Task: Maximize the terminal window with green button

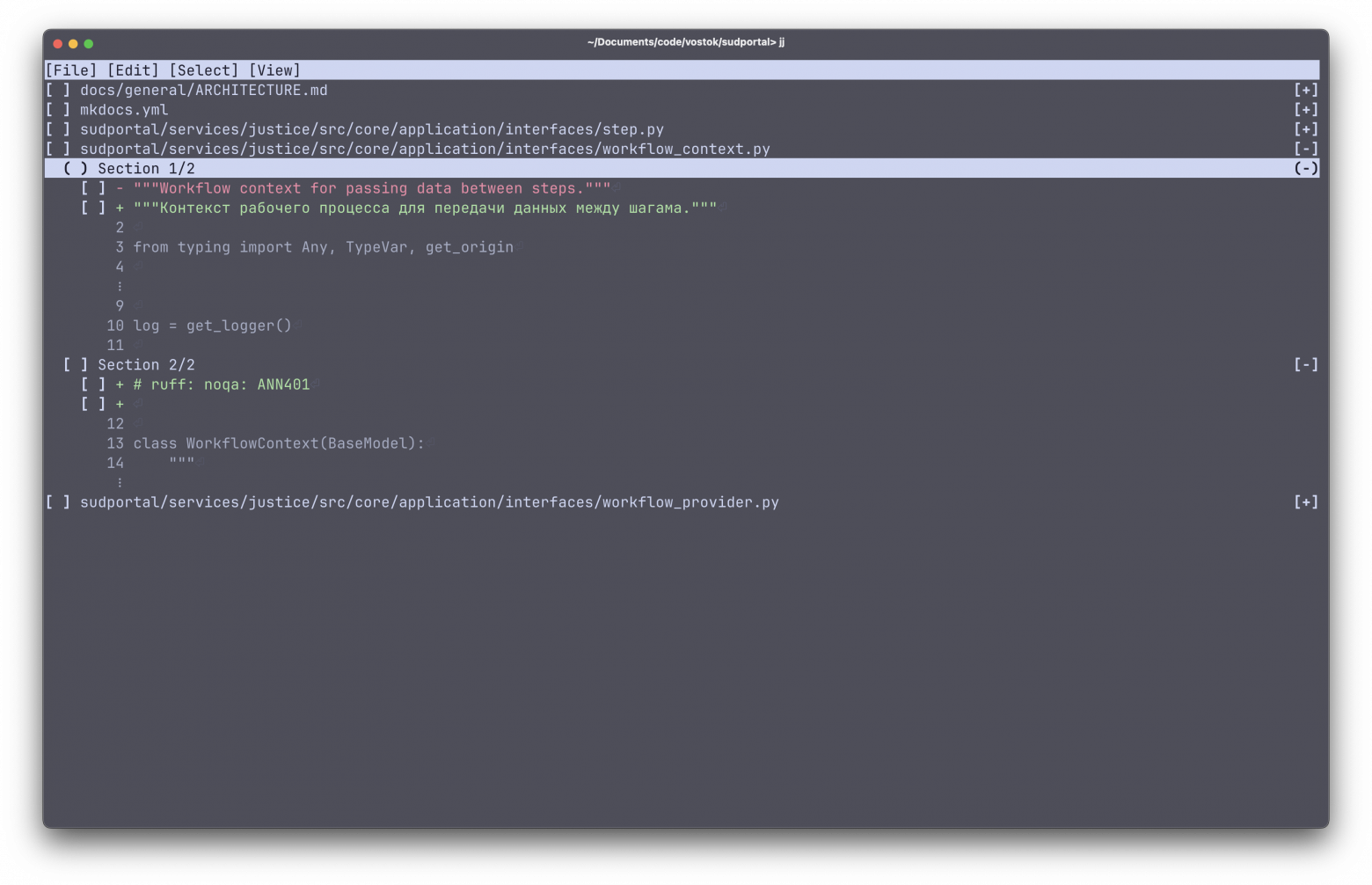Action: click(x=89, y=43)
